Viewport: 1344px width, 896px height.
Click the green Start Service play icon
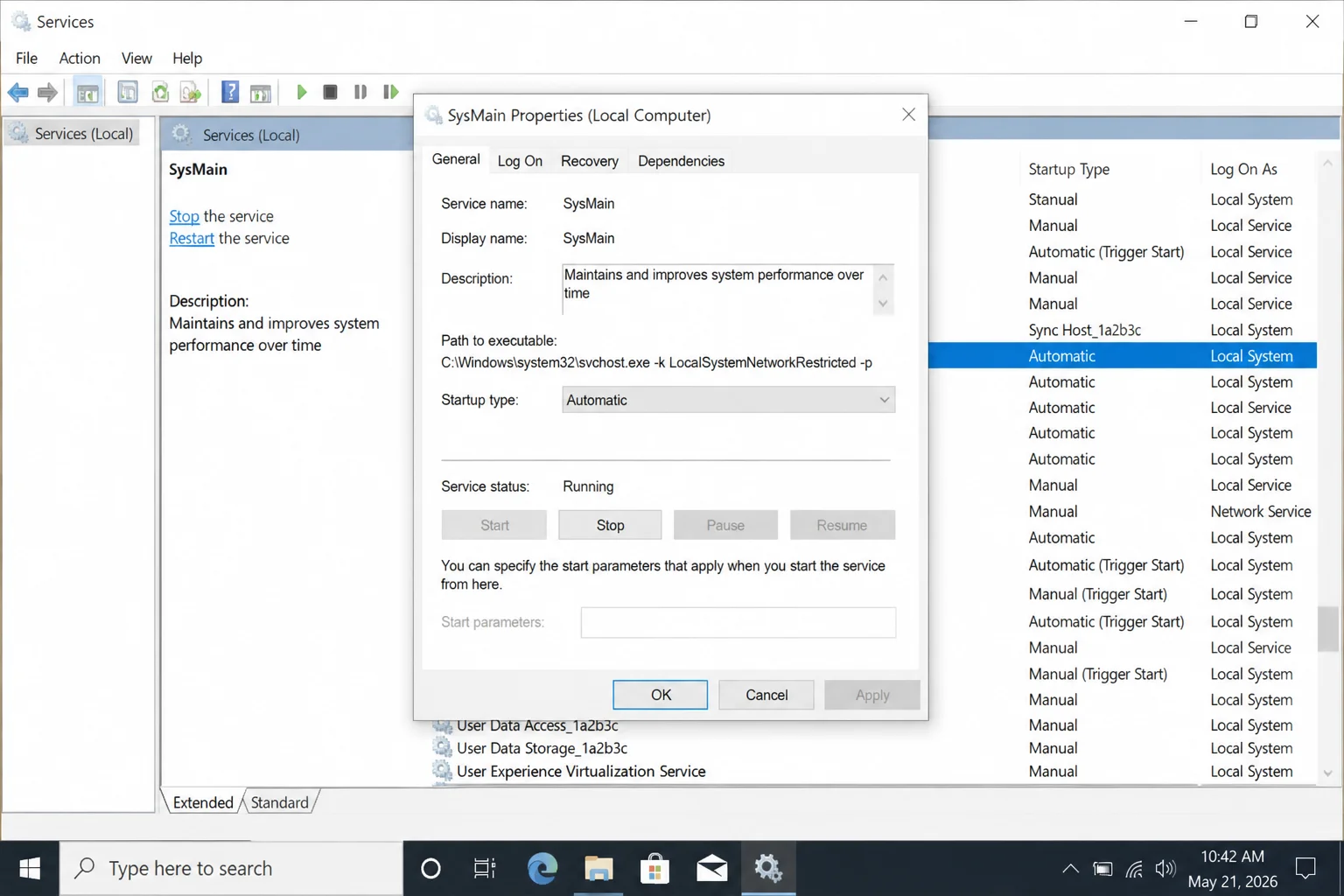(x=302, y=92)
